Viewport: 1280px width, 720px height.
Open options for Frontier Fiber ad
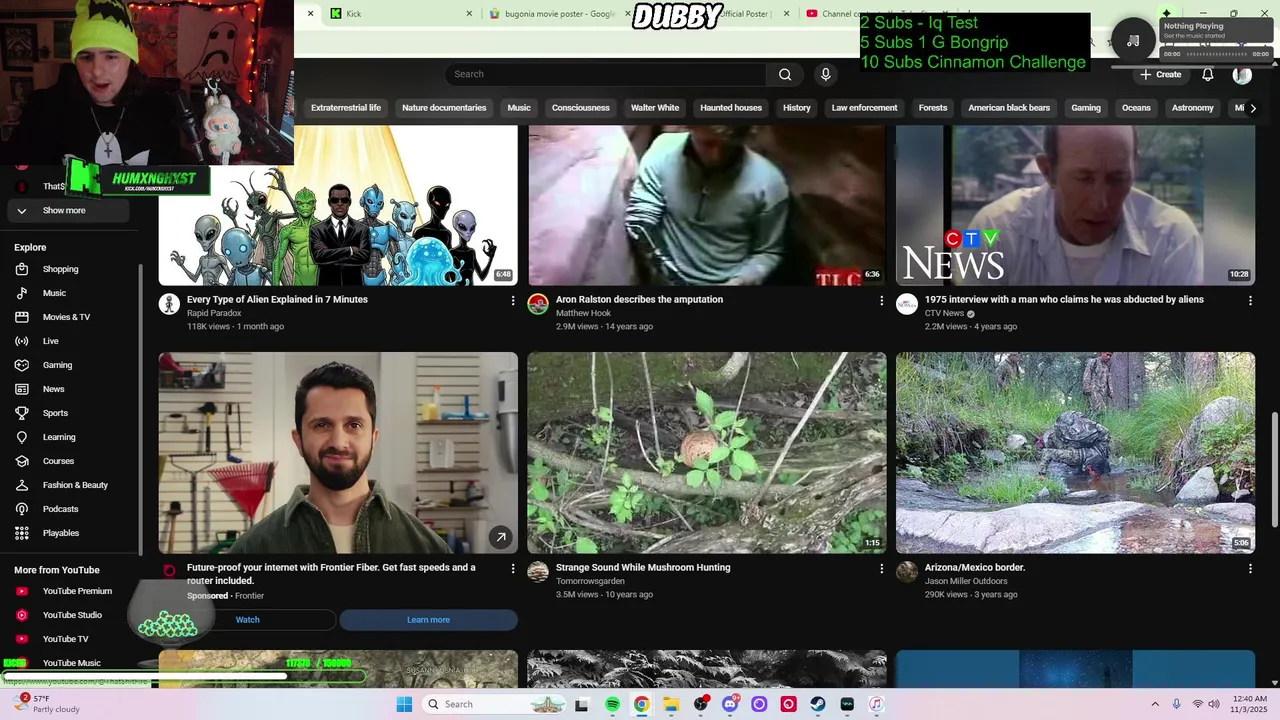click(x=513, y=568)
